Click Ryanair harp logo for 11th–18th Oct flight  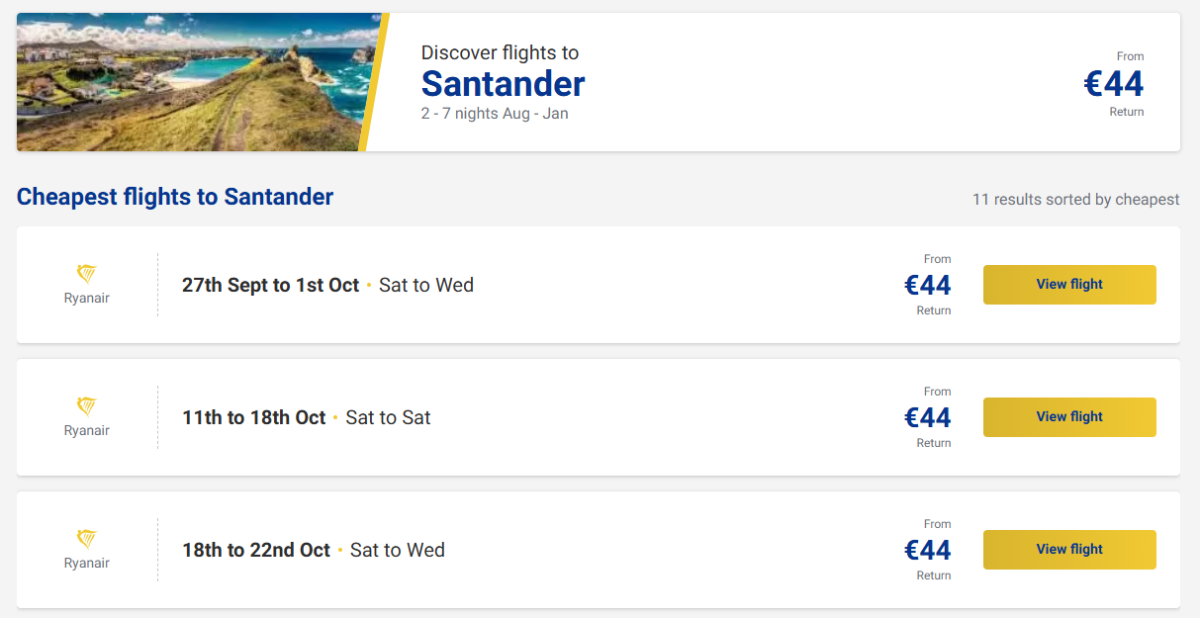tap(87, 406)
